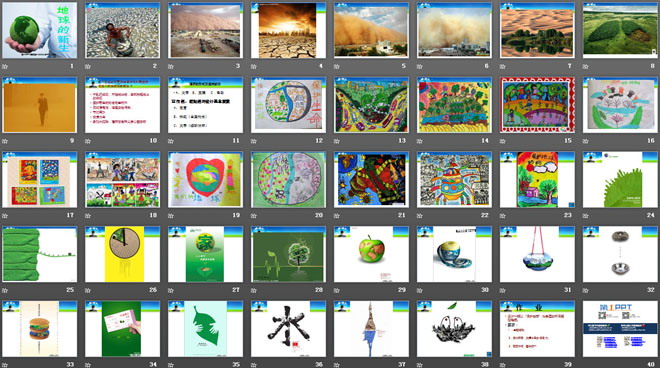Select slide 35 leaf with hands poster
This screenshot has width=660, height=368.
point(205,328)
